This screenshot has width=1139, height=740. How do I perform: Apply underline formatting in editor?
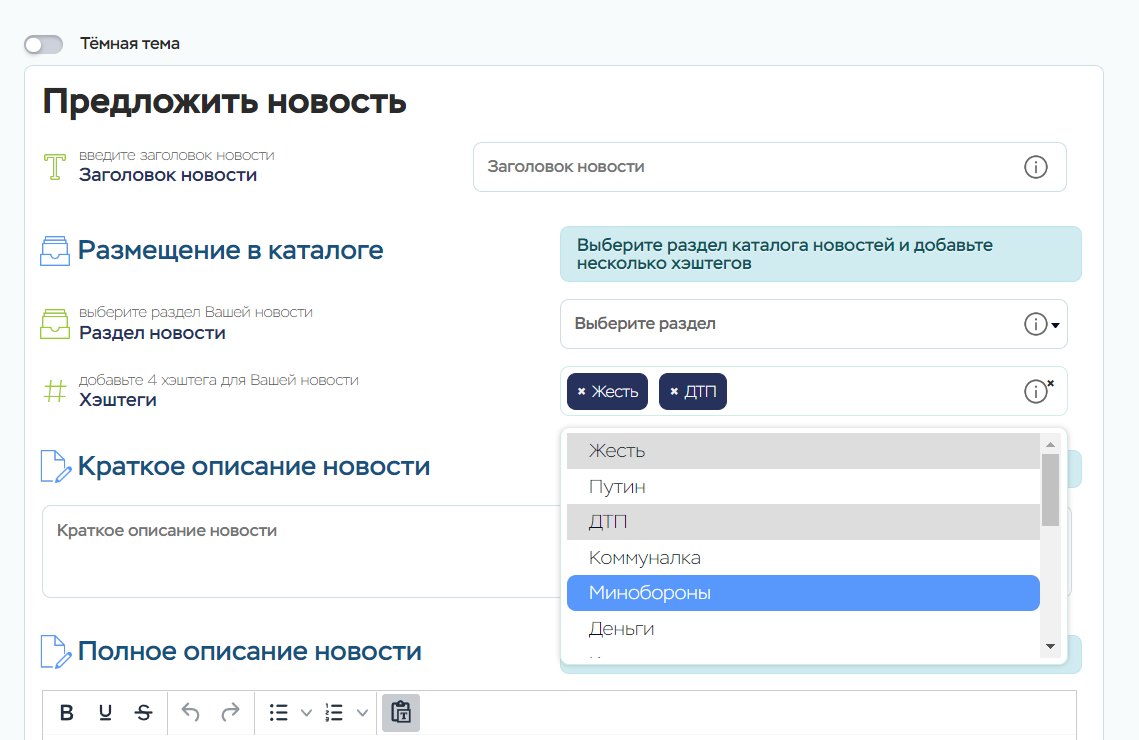point(105,713)
